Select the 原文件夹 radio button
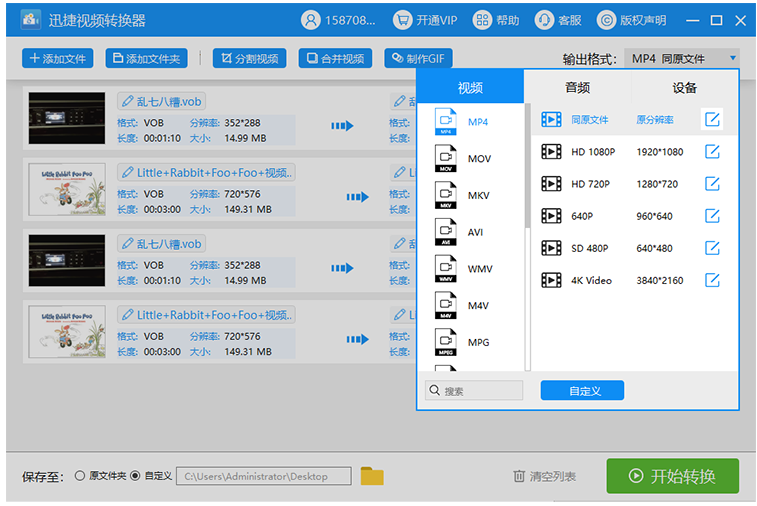The image size is (757, 506). click(x=80, y=476)
